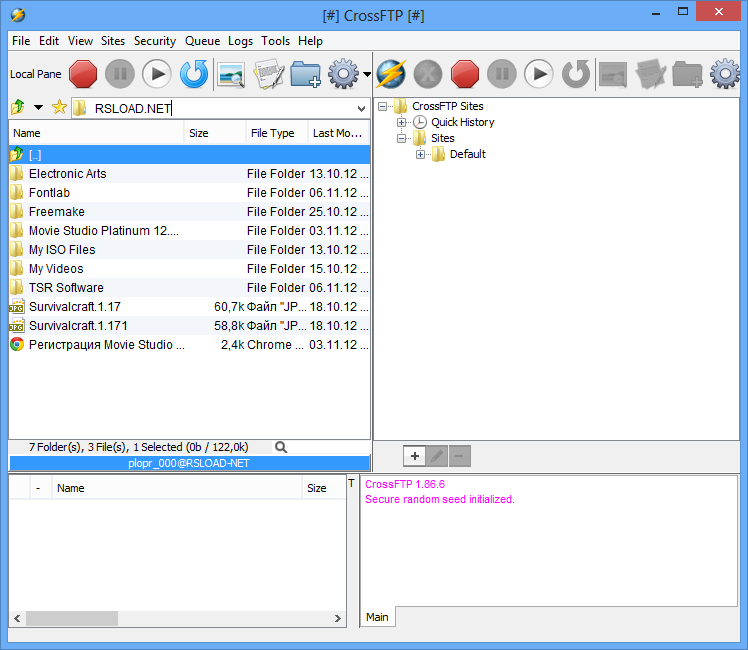
Task: Click the grayed image preview icon in remote toolbar
Action: click(613, 75)
